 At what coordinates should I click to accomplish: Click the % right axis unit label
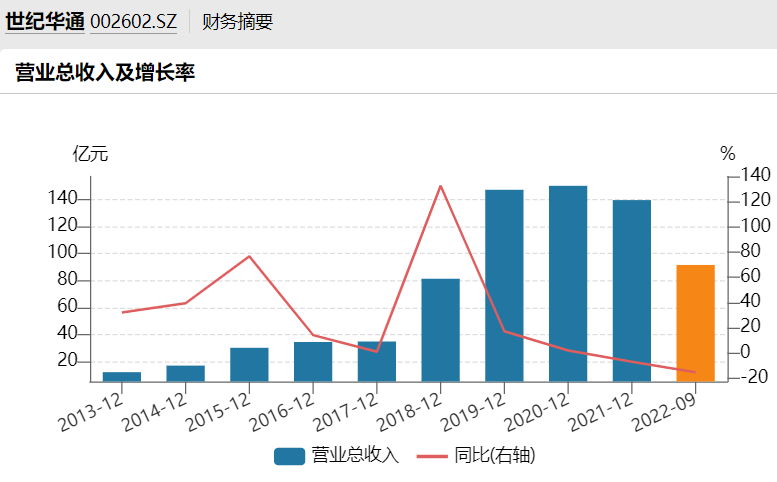pyautogui.click(x=727, y=154)
